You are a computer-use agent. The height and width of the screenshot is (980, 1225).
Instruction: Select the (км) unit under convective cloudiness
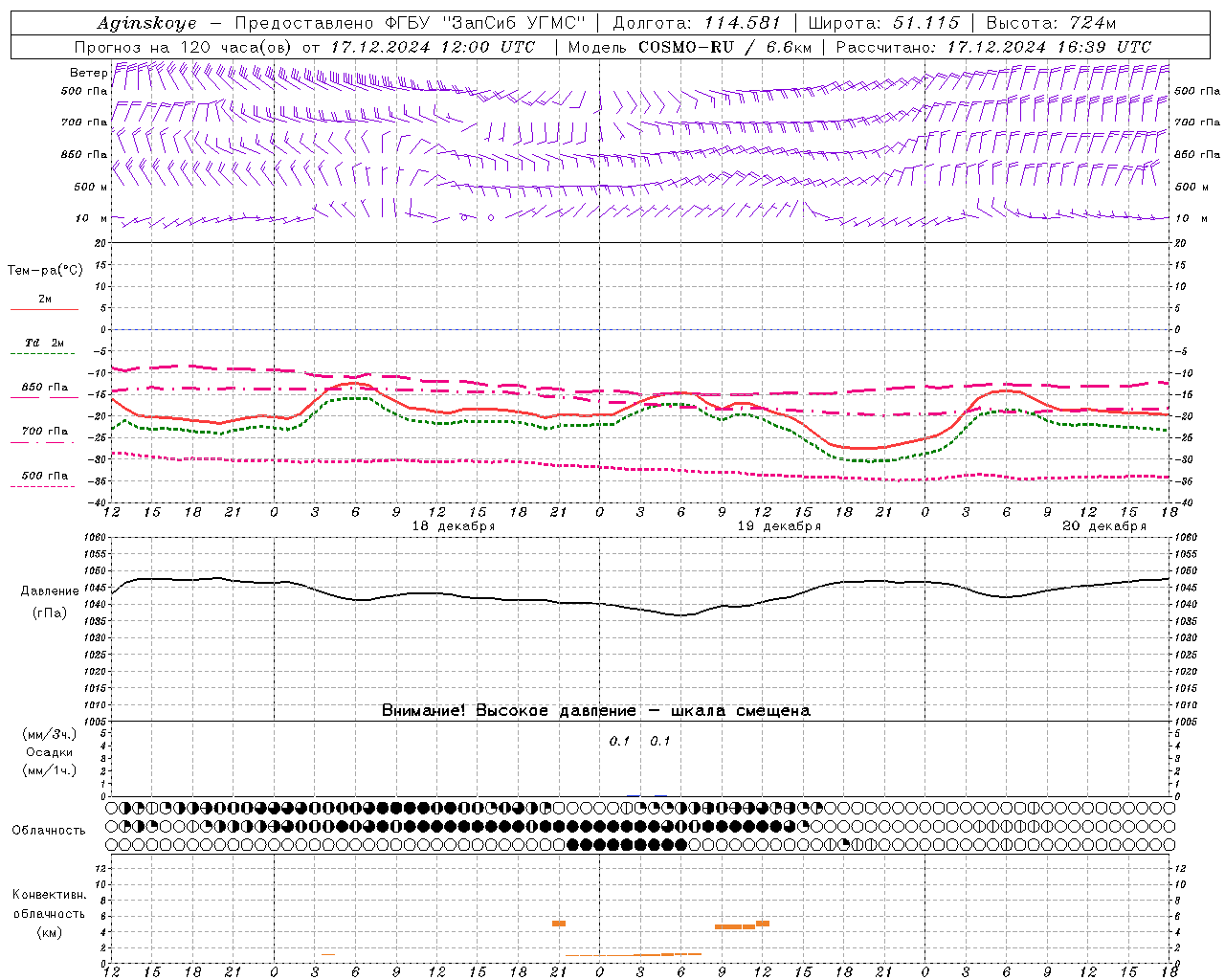50,932
